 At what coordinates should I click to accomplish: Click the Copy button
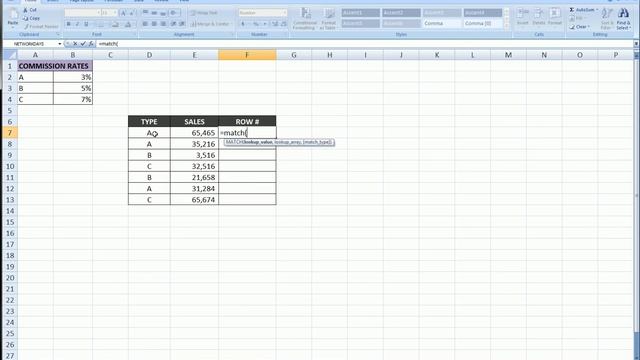coord(31,18)
